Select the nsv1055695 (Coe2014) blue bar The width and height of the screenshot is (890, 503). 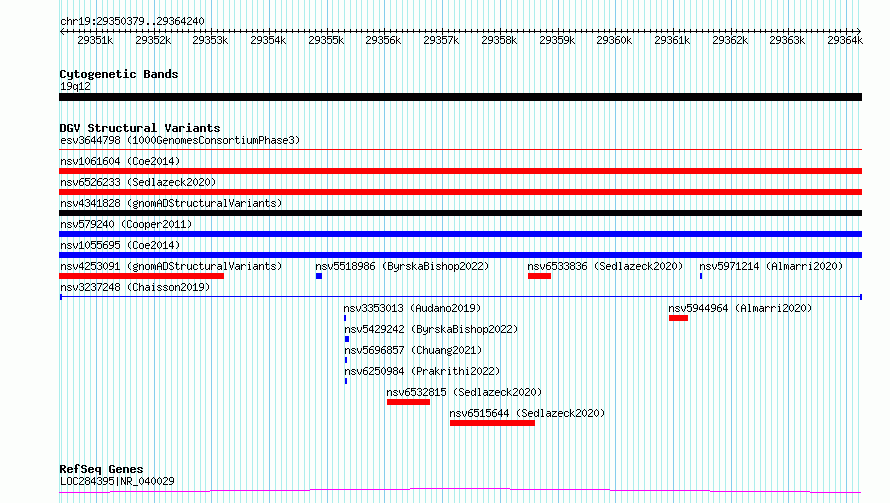click(x=460, y=255)
